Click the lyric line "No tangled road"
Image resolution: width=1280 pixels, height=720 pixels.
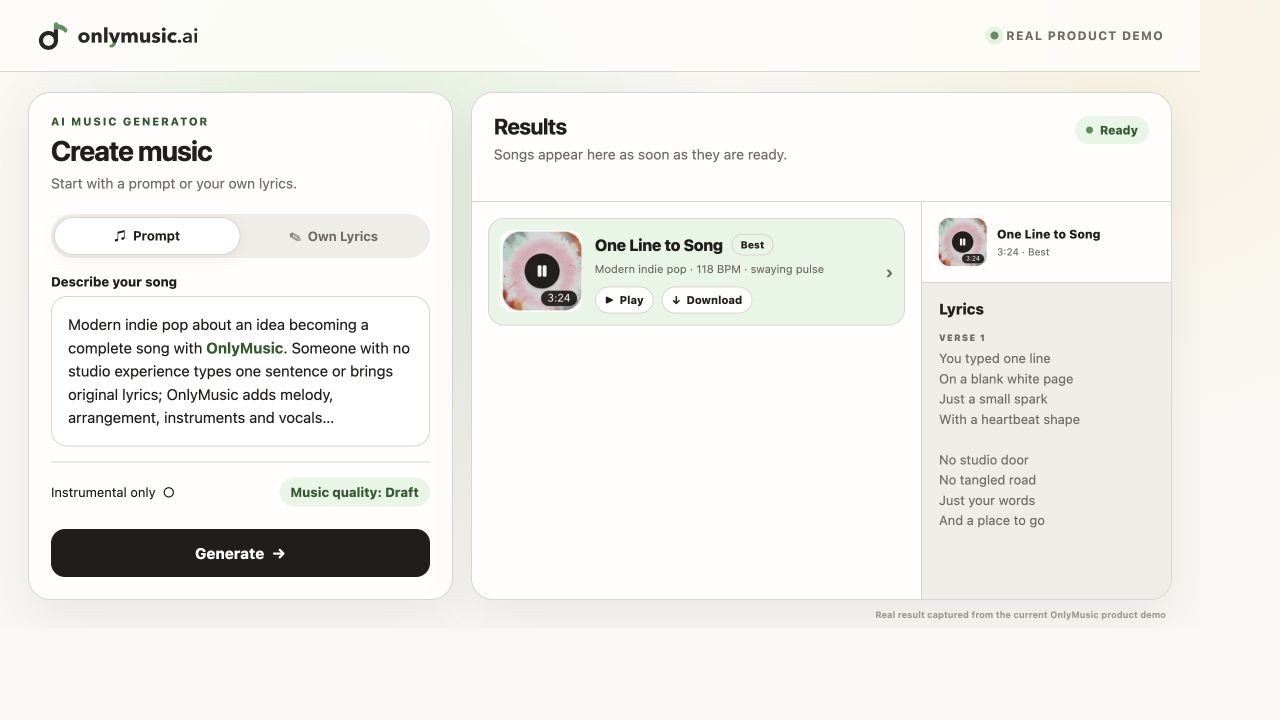pos(987,480)
